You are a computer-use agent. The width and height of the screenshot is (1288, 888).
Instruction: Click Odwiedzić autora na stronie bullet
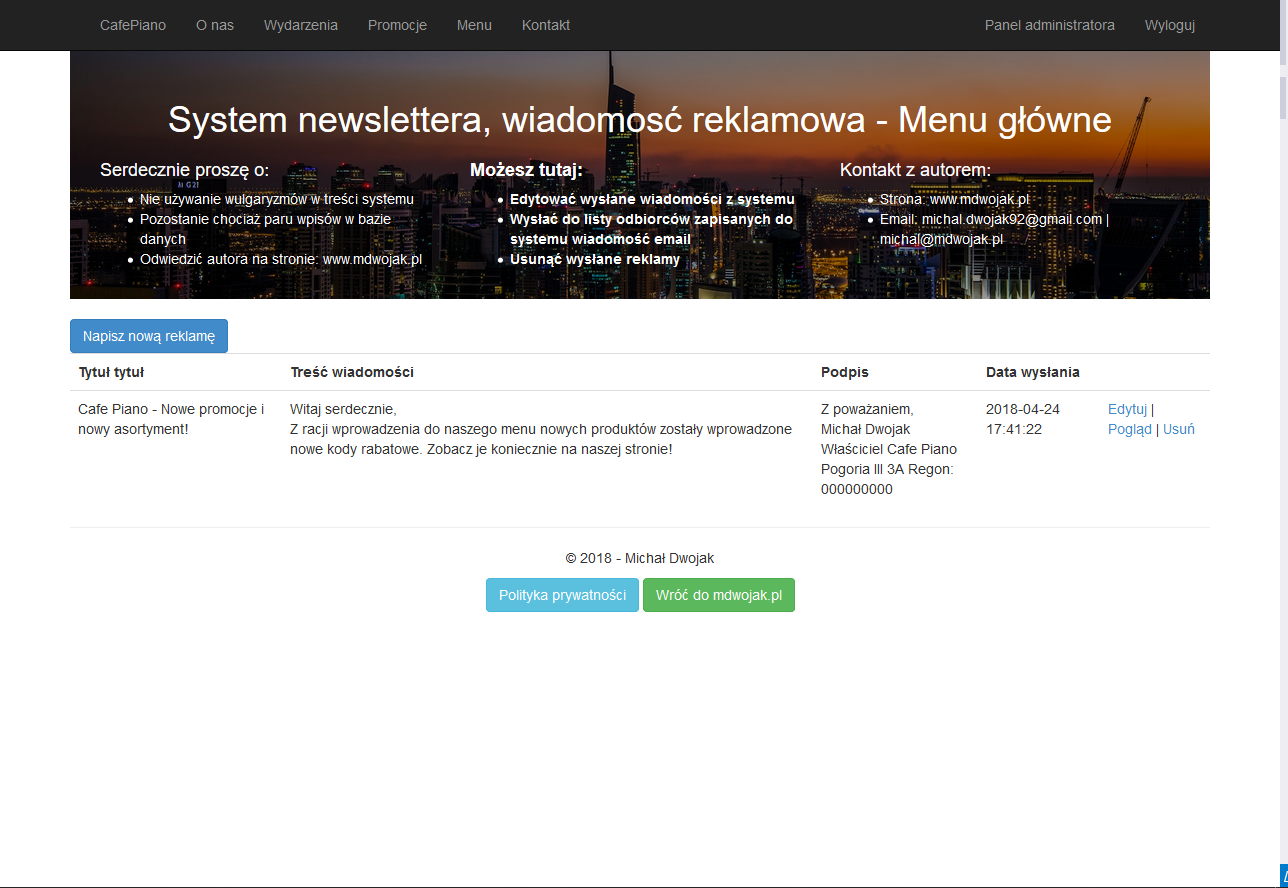tap(281, 259)
